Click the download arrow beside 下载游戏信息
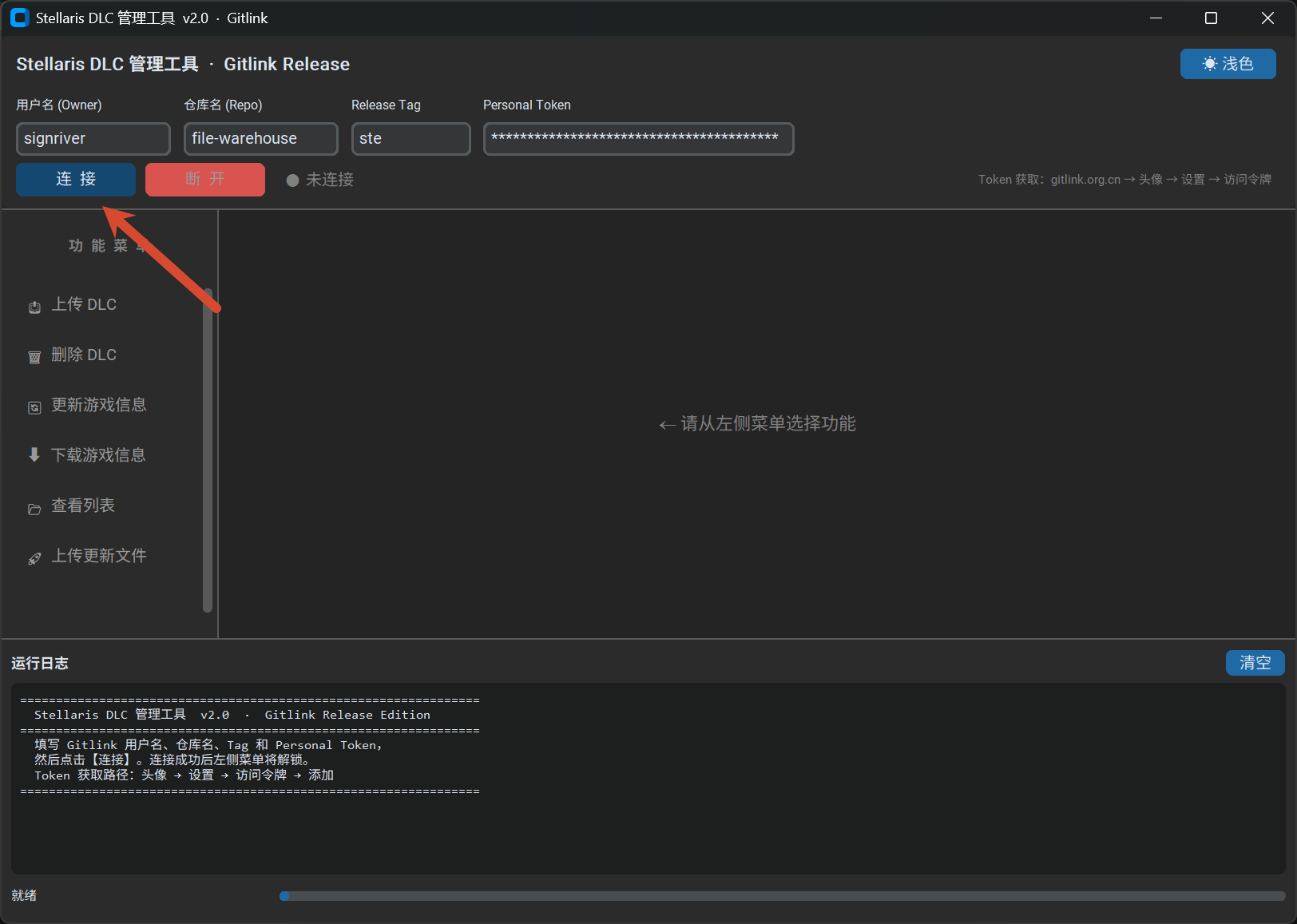This screenshot has height=924, width=1297. pos(34,455)
